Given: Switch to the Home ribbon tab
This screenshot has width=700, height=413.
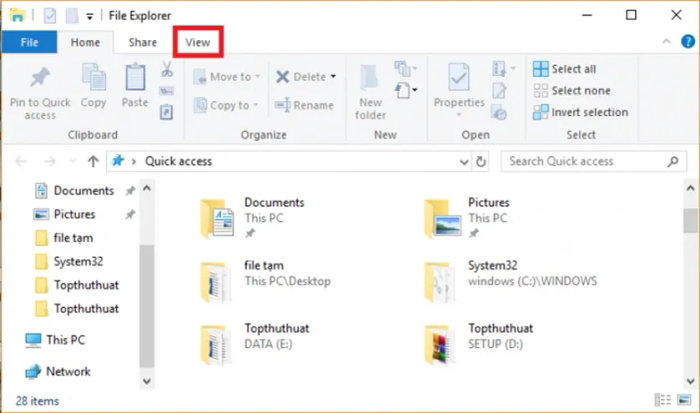Looking at the screenshot, I should click(85, 42).
